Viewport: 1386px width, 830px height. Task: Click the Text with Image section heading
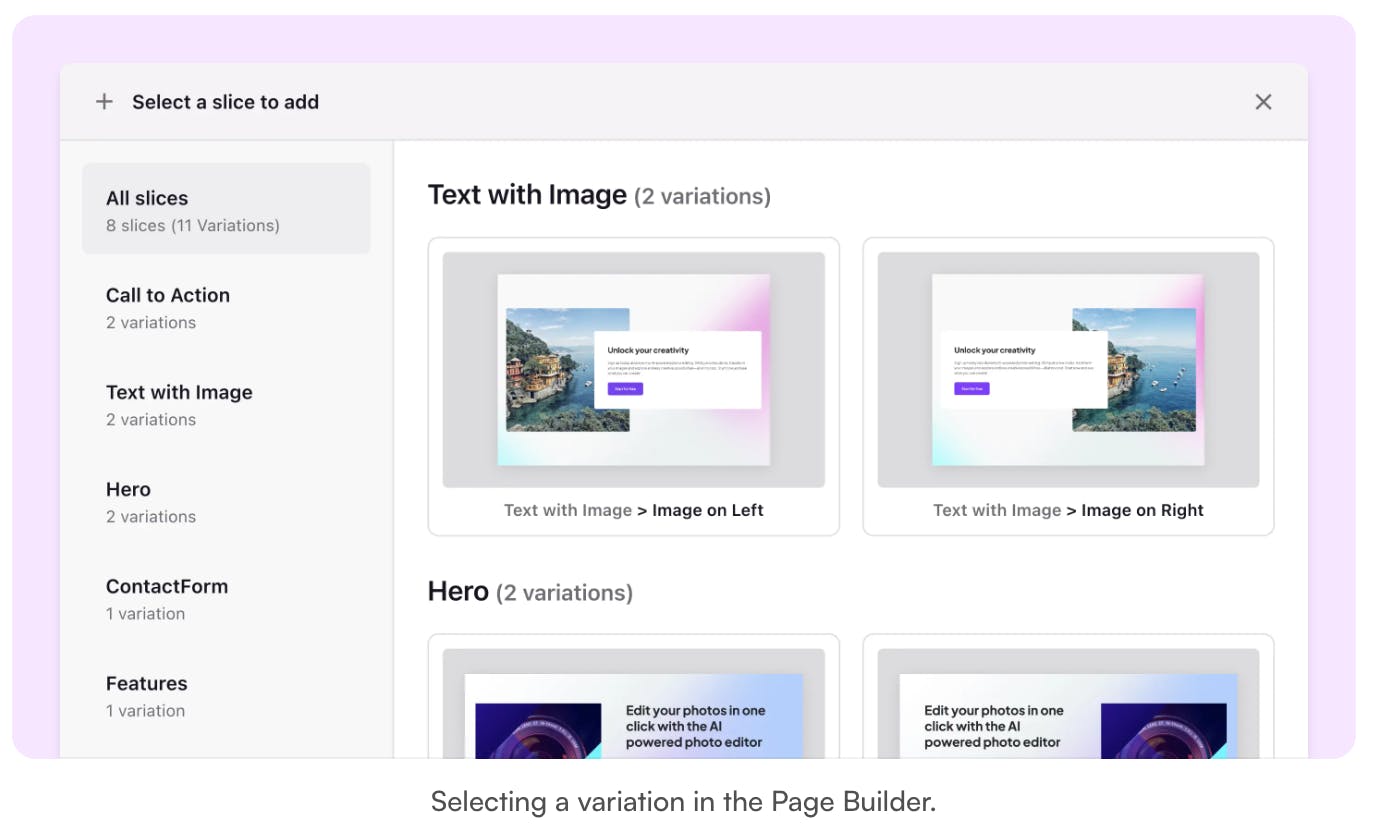point(527,194)
